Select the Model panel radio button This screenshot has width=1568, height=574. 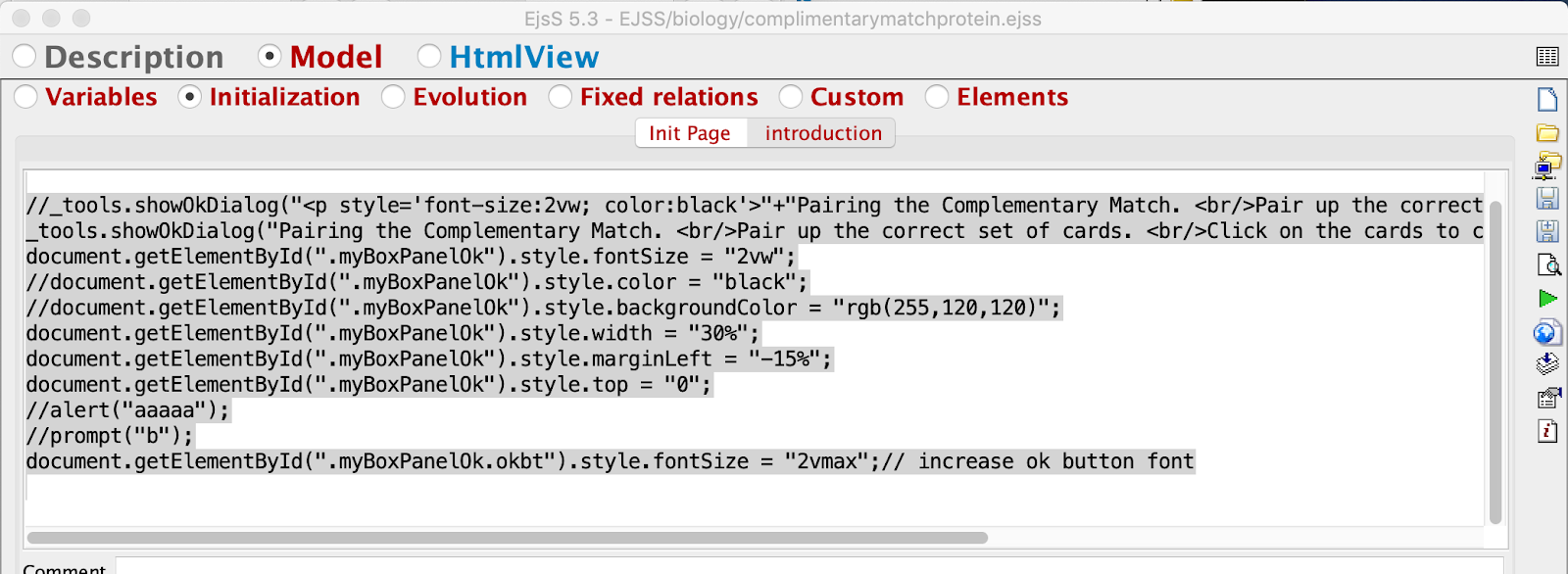(269, 57)
